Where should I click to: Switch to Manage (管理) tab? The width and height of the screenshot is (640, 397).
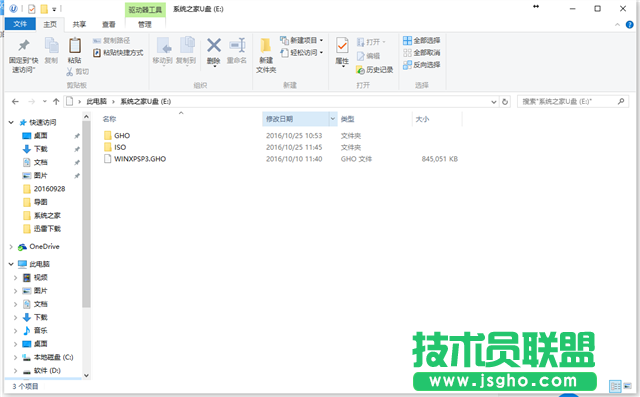144,24
